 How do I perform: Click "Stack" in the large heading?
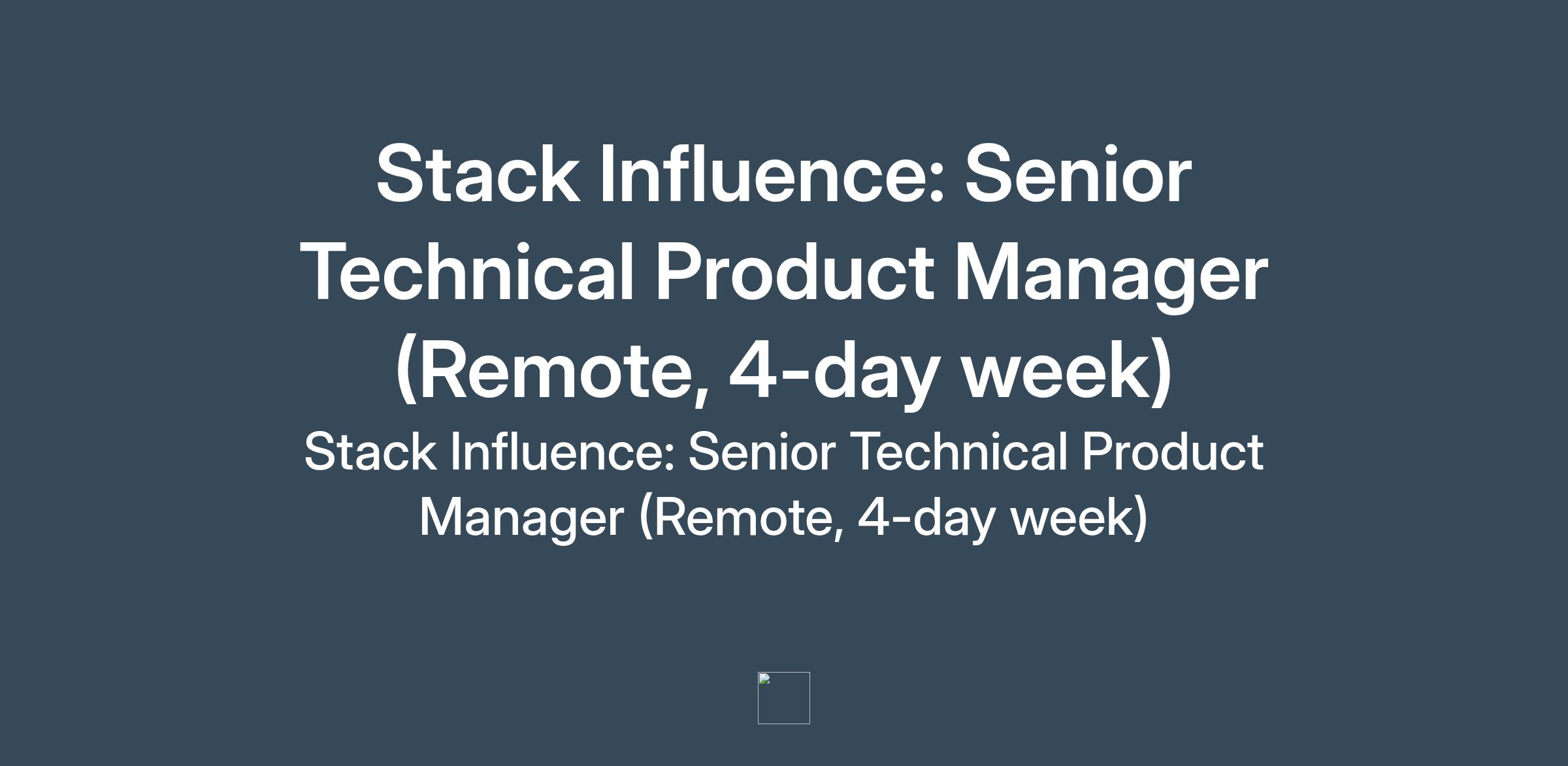(478, 174)
